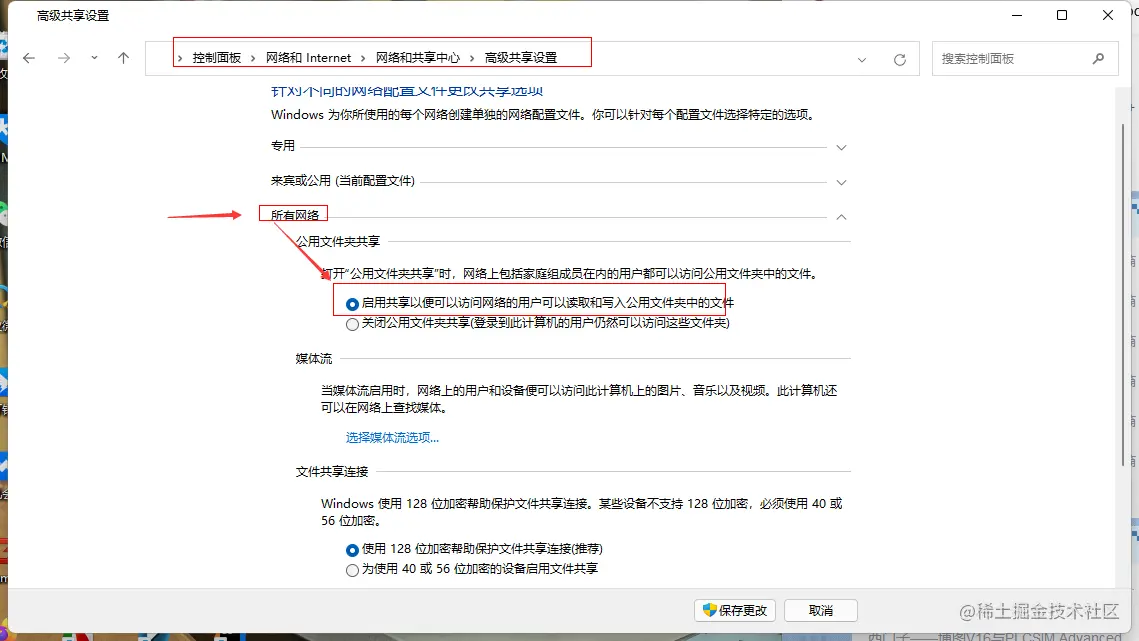Go back with the left arrow

28,58
